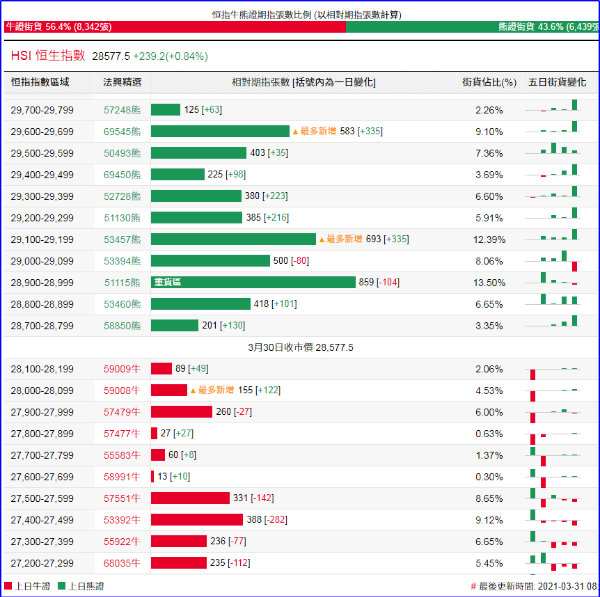
Task: Open featured bull warrant 68035牛
Action: [122, 563]
